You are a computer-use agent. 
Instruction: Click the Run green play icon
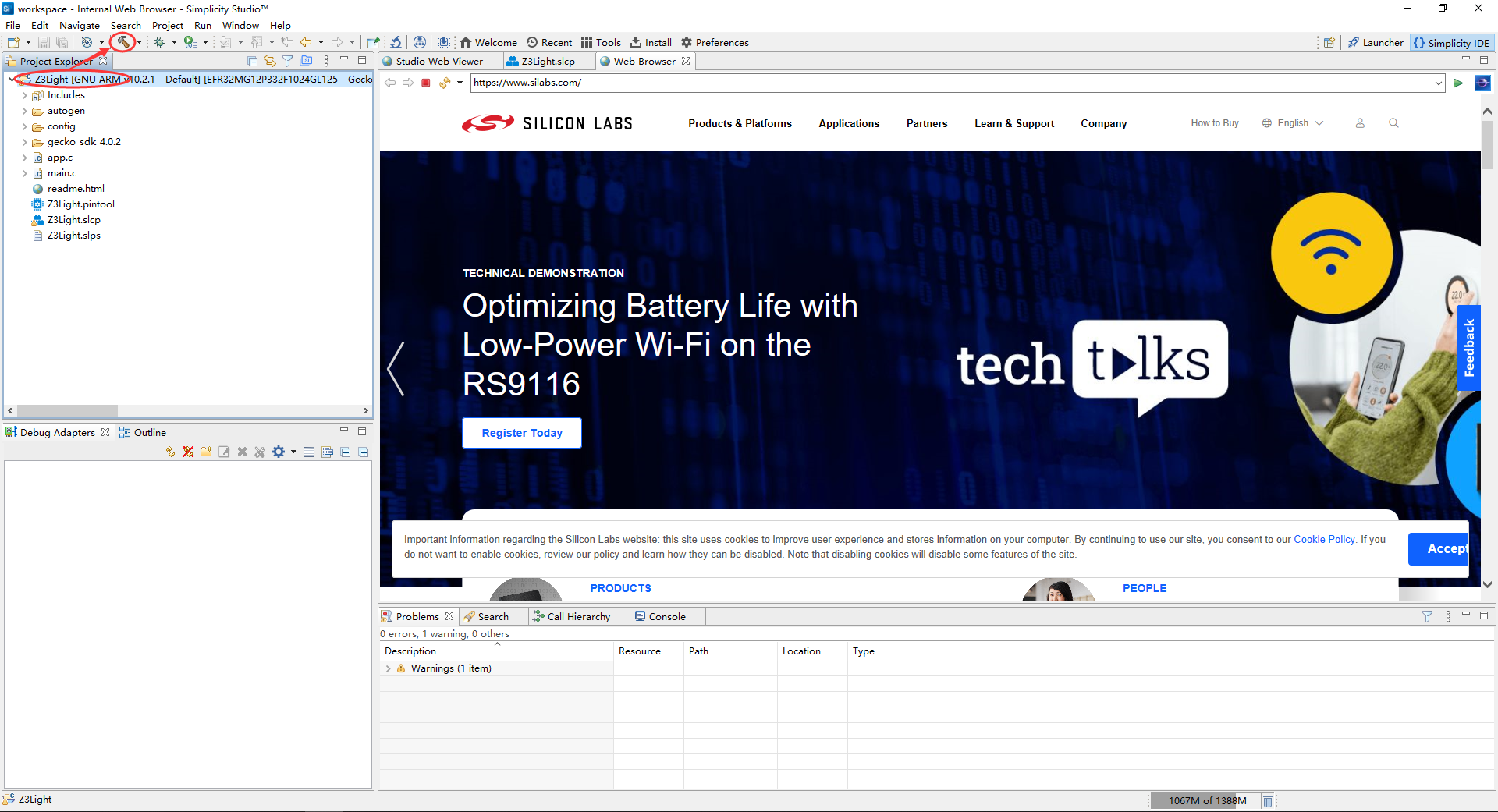(190, 42)
